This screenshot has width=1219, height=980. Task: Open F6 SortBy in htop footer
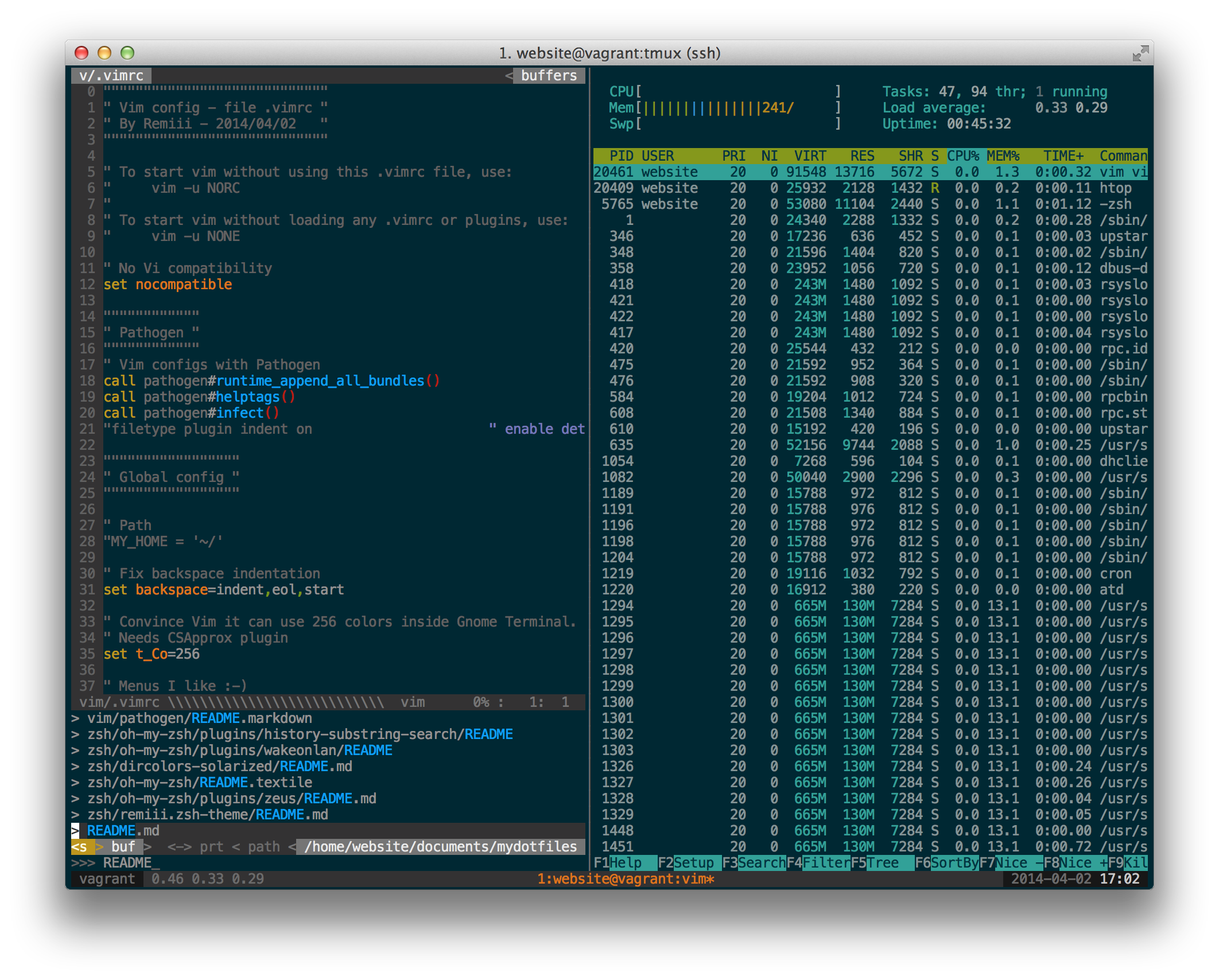tap(947, 863)
